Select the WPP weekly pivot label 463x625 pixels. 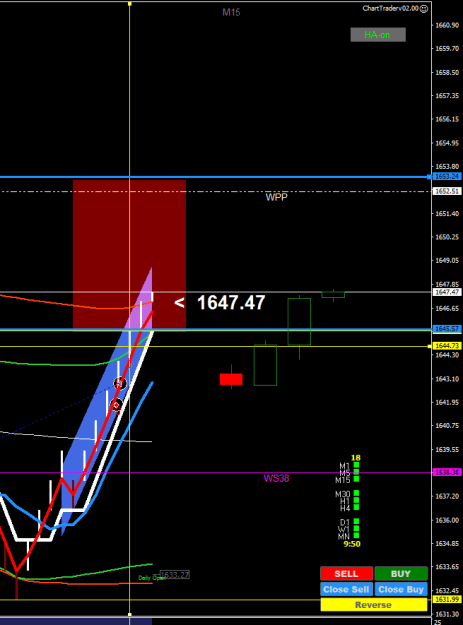tap(277, 197)
